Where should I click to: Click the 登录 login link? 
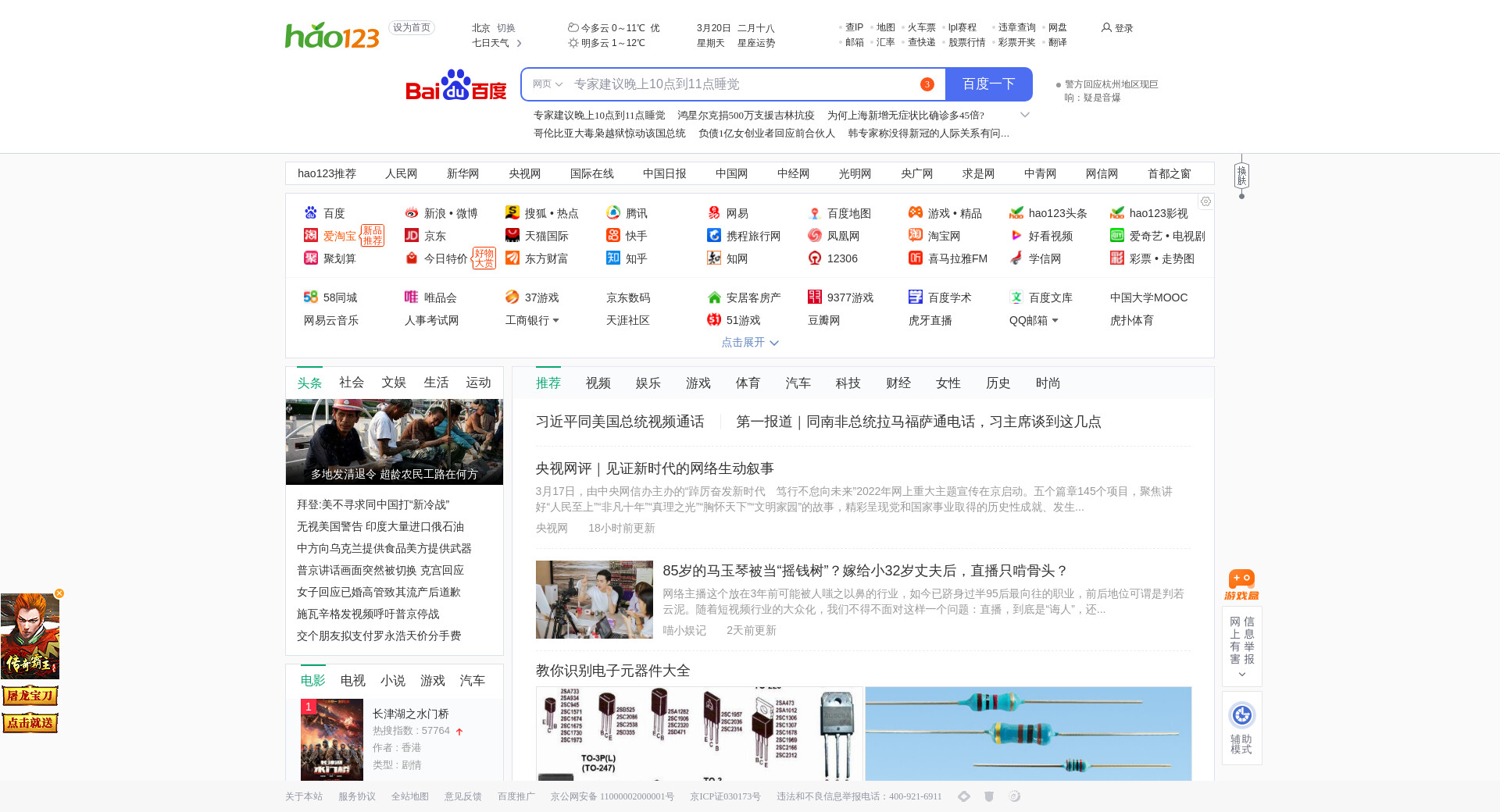(1117, 28)
